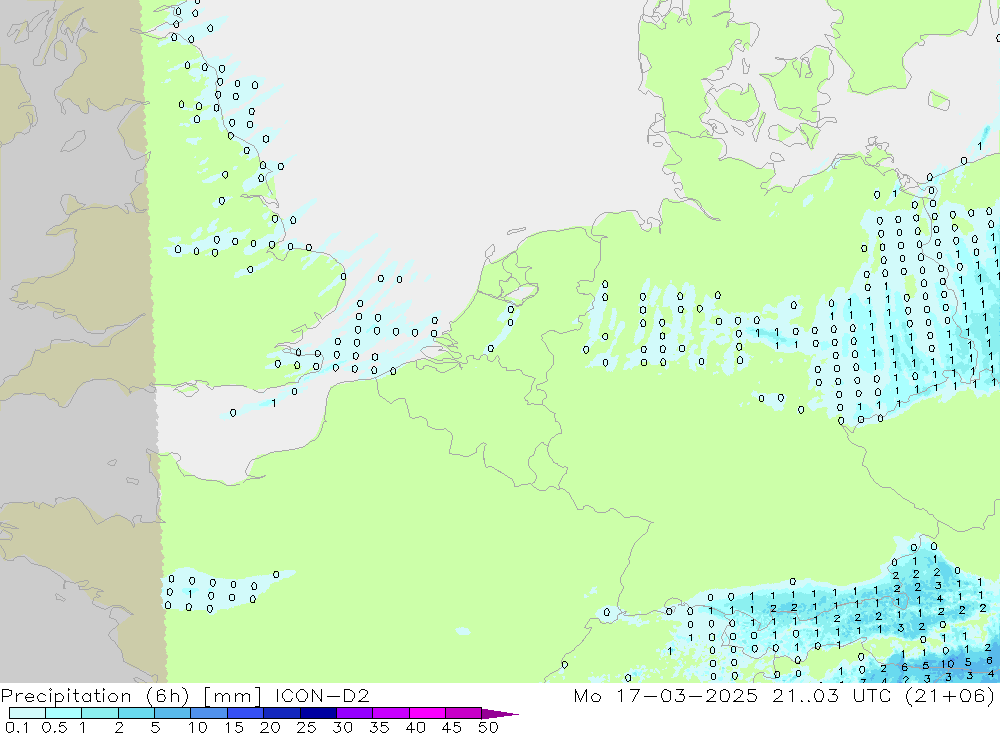Click the 'Precipitation' title word

66,695
